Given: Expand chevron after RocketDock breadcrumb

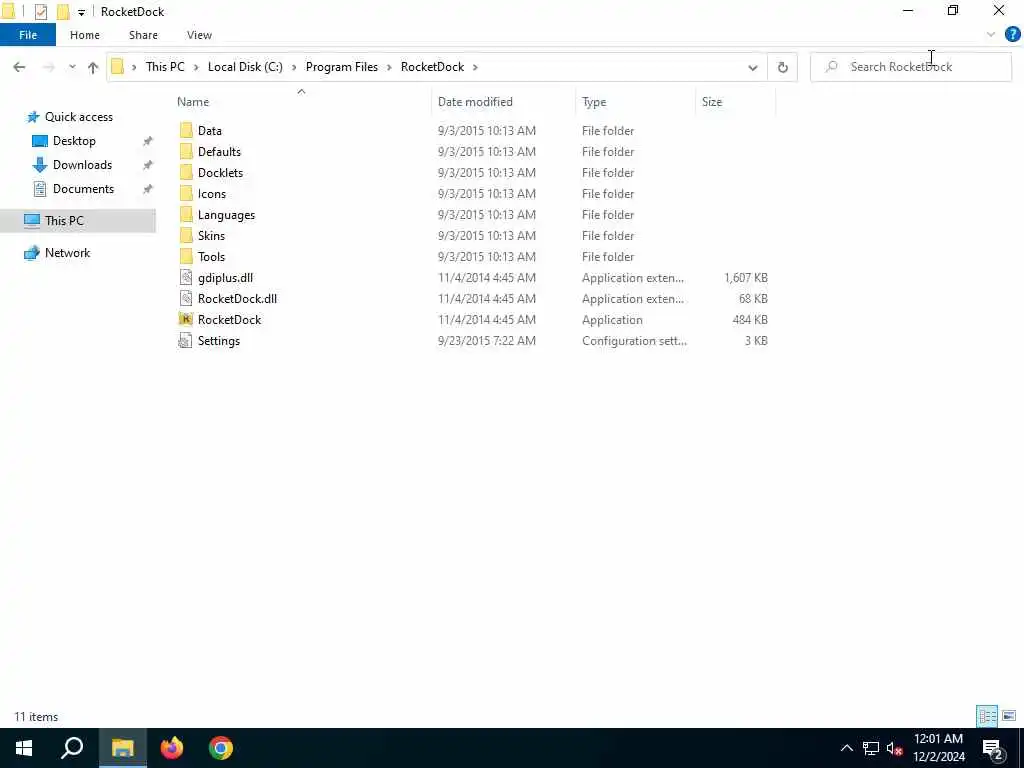Looking at the screenshot, I should coord(475,67).
